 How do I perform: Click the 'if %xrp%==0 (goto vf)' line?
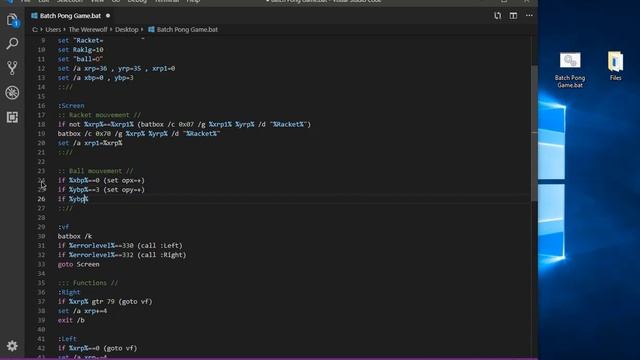click(97, 348)
